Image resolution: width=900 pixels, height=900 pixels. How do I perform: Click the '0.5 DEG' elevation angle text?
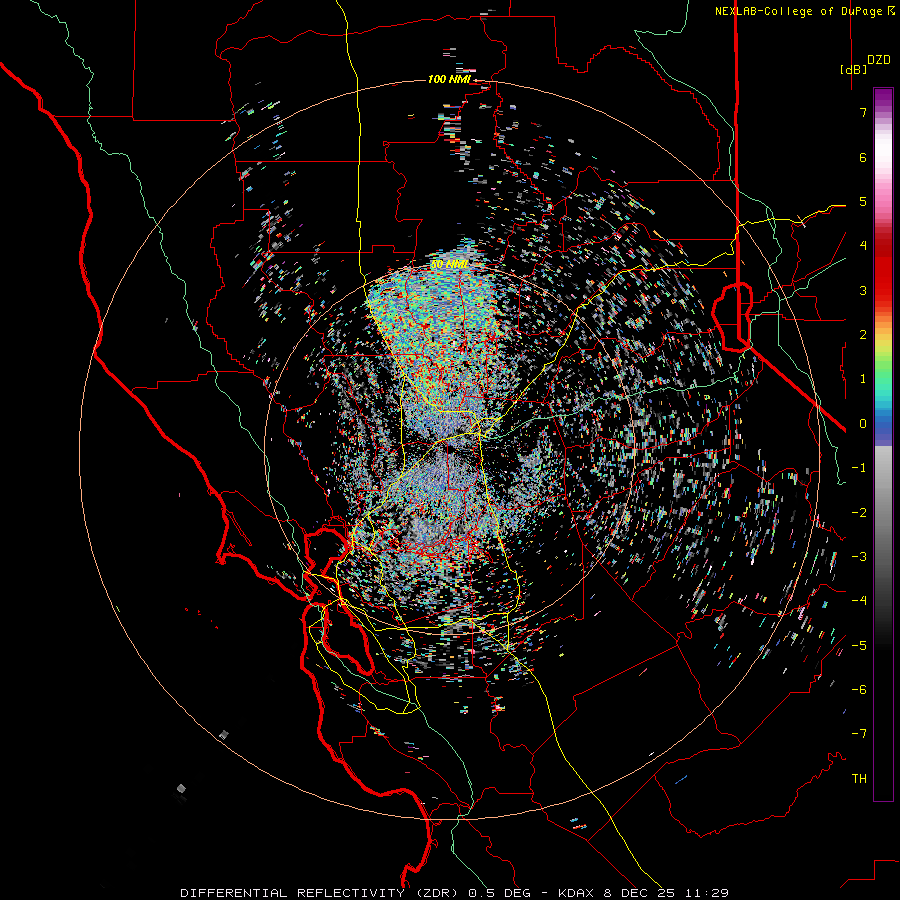501,893
